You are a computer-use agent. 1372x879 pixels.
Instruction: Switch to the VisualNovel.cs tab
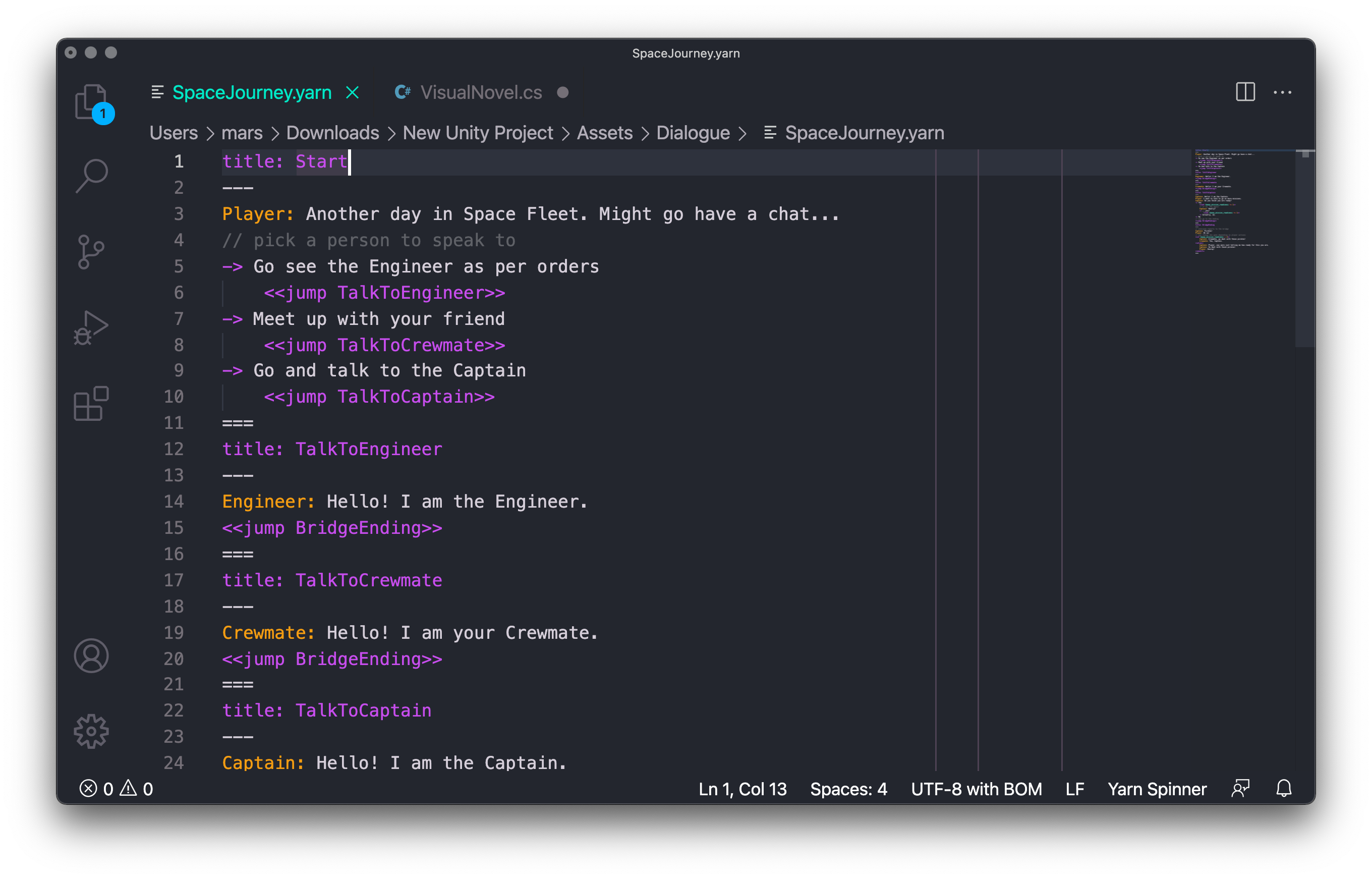pos(481,92)
